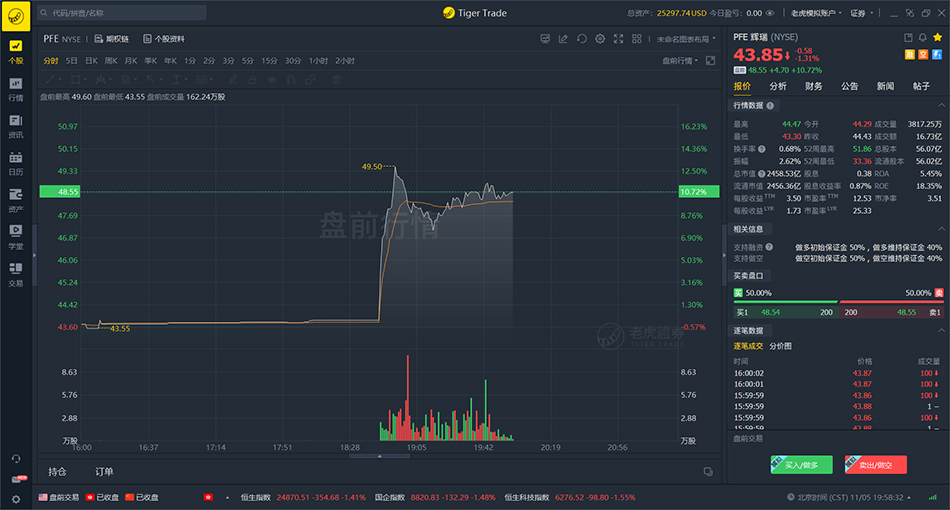Switch to the 公告 tab
Screen dimensions: 950x510
849,86
